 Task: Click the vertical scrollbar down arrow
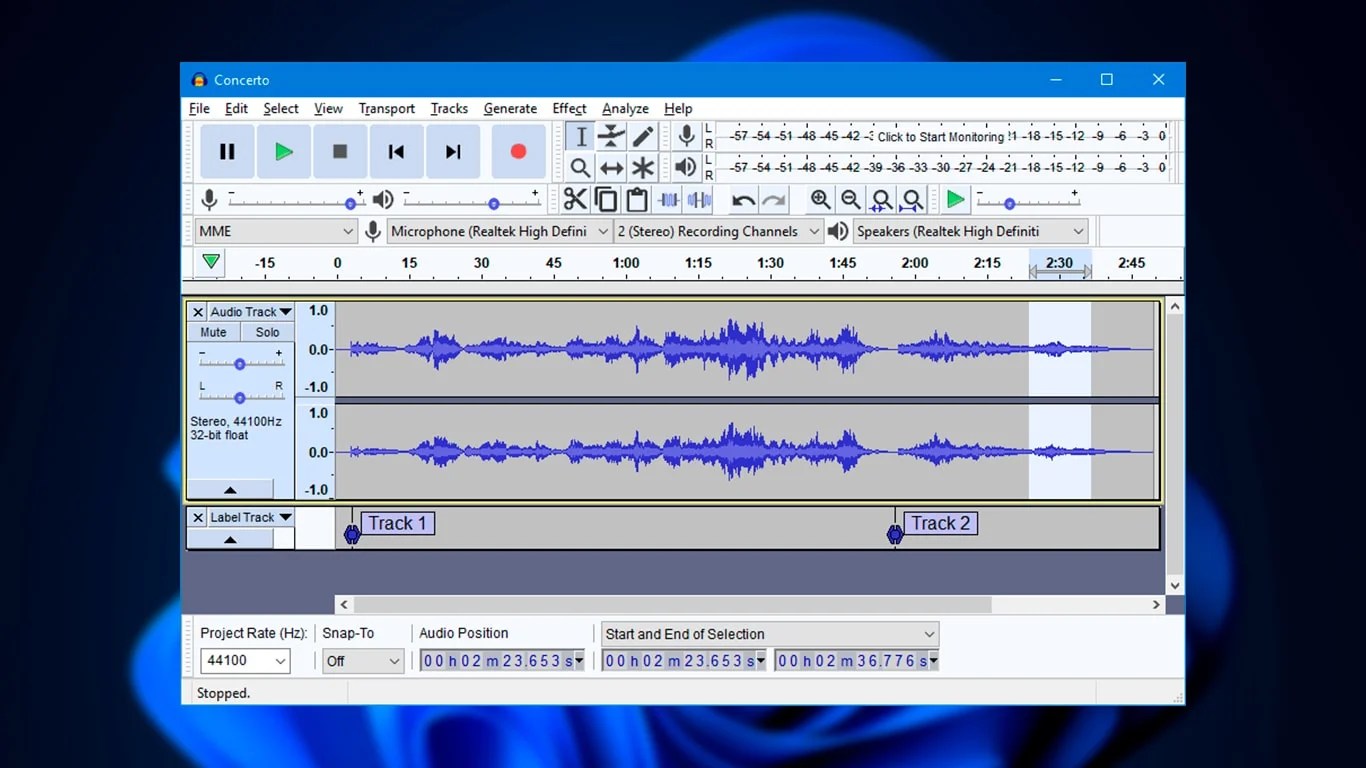(x=1175, y=586)
